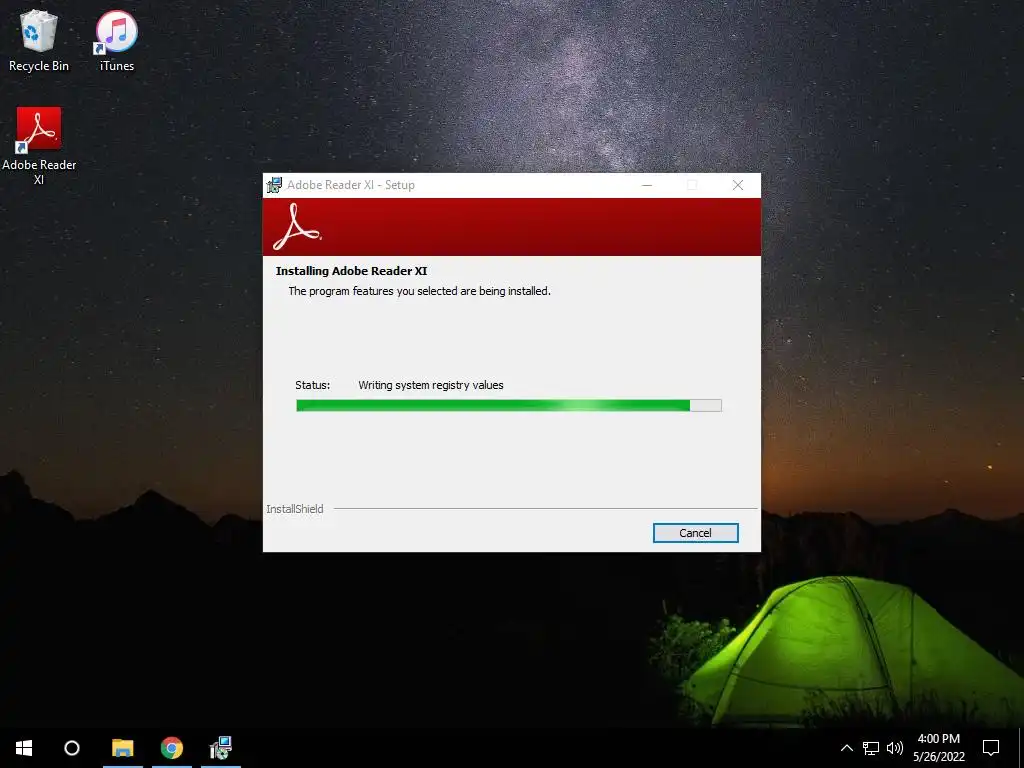Open the volume speaker tray icon
This screenshot has width=1024, height=768.
coord(895,748)
